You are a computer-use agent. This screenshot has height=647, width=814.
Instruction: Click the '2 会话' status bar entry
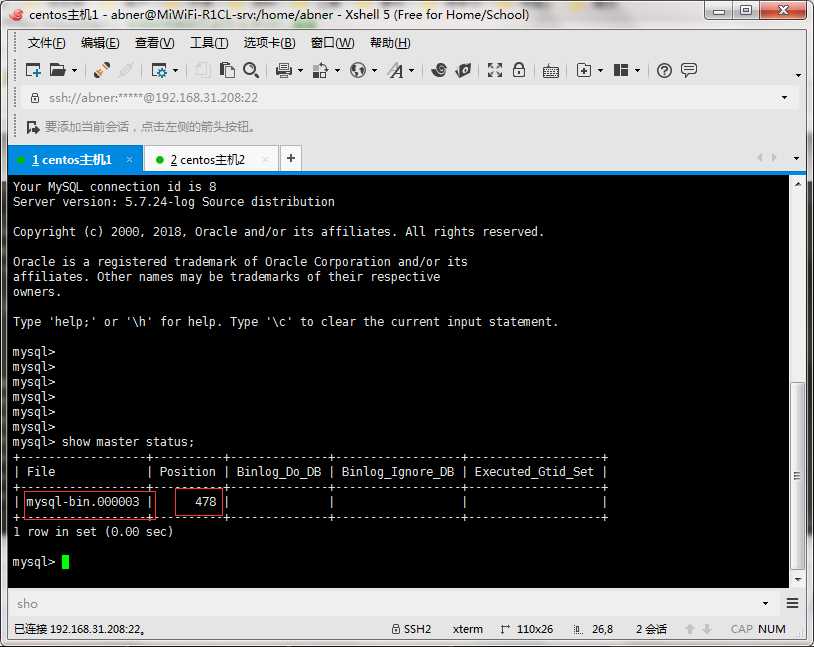(652, 629)
